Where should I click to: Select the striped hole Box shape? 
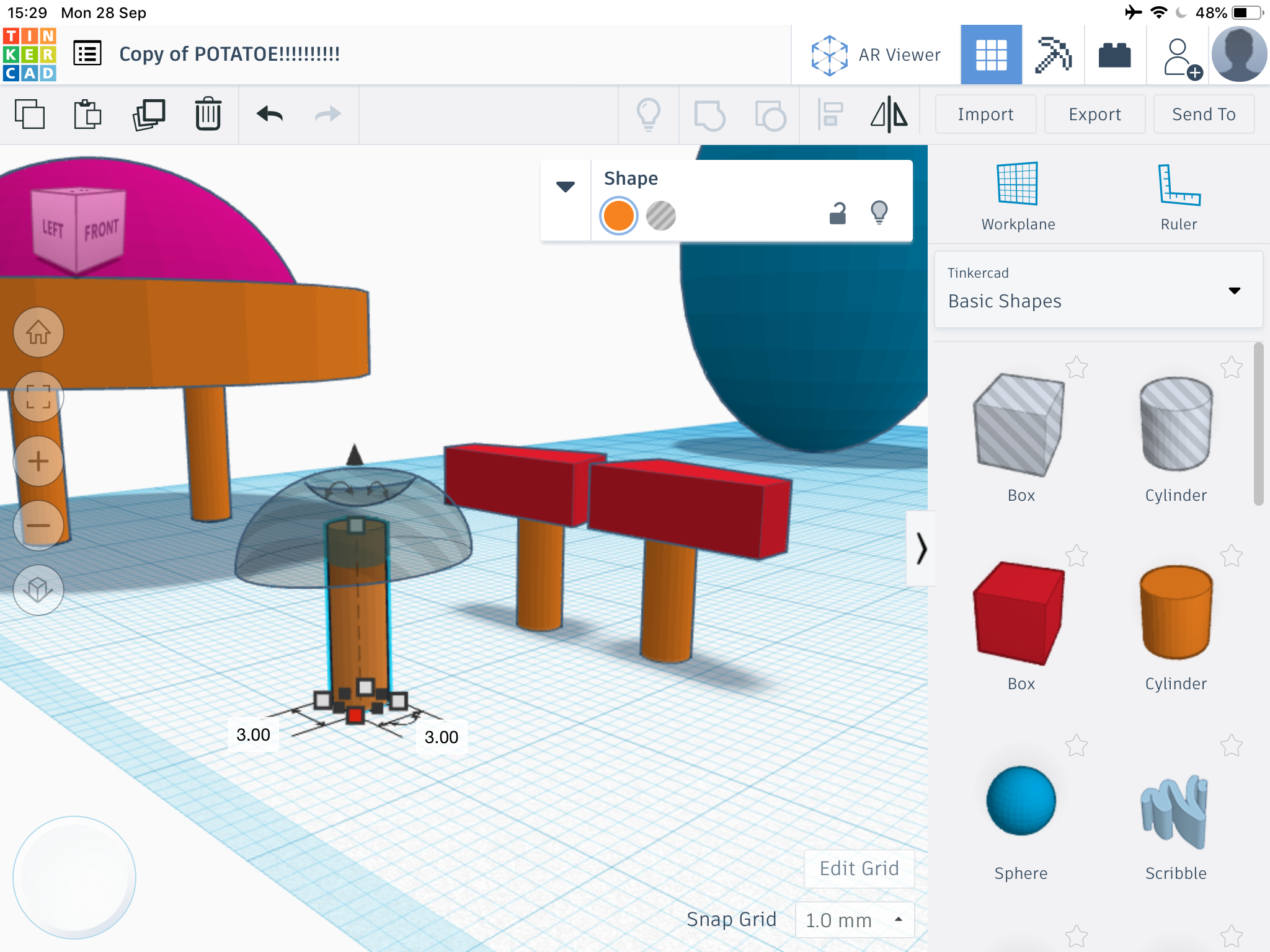pyautogui.click(x=1019, y=425)
